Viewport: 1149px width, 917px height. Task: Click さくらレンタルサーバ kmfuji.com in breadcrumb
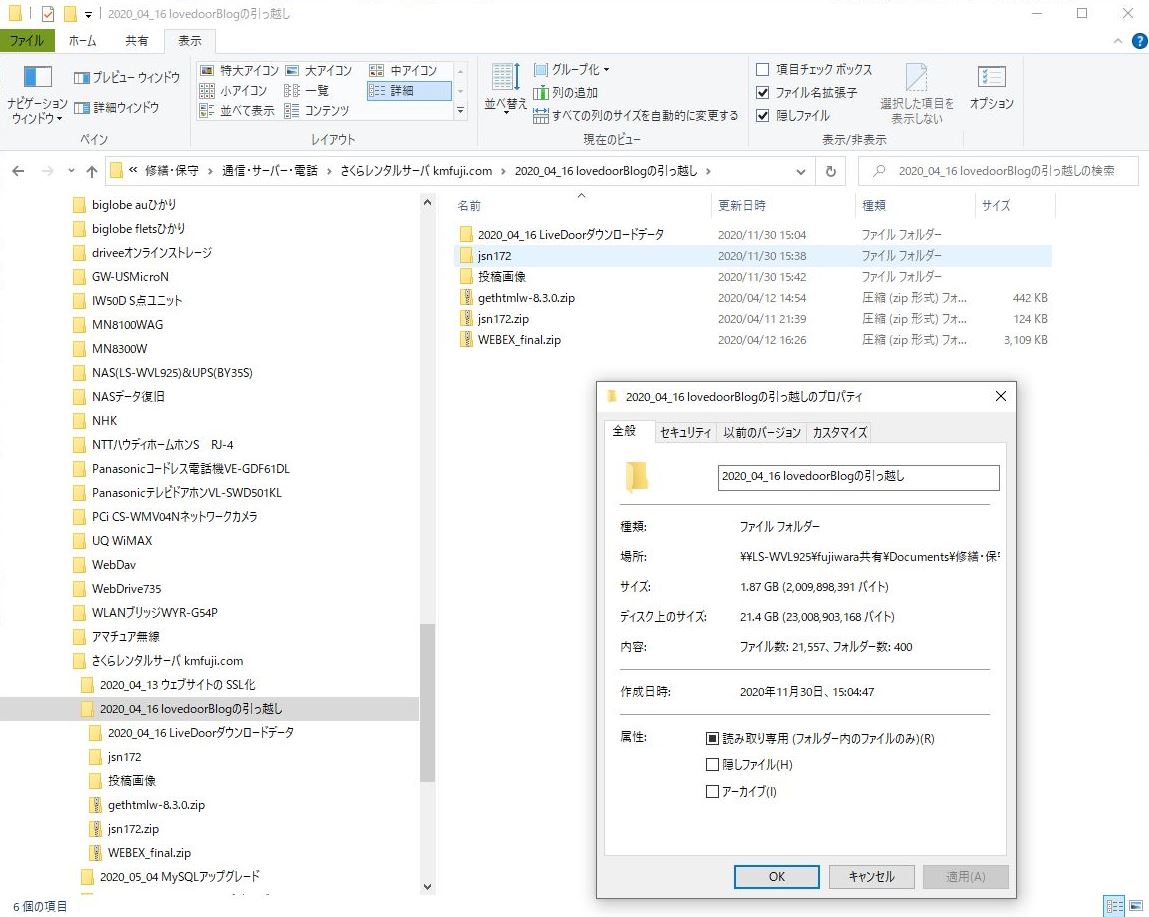[415, 171]
